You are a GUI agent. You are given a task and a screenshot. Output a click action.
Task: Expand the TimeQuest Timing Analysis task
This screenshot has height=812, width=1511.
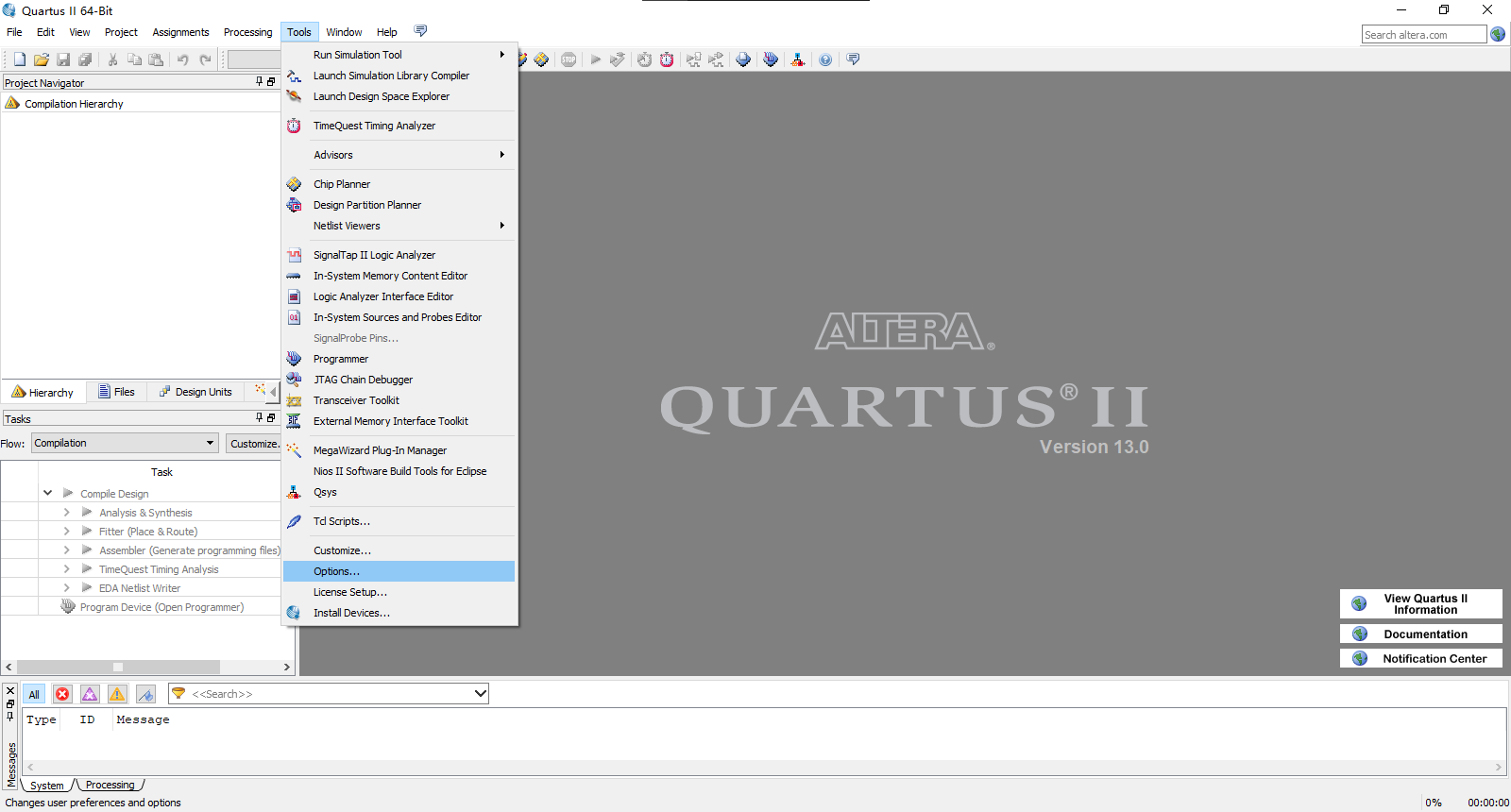click(x=67, y=569)
